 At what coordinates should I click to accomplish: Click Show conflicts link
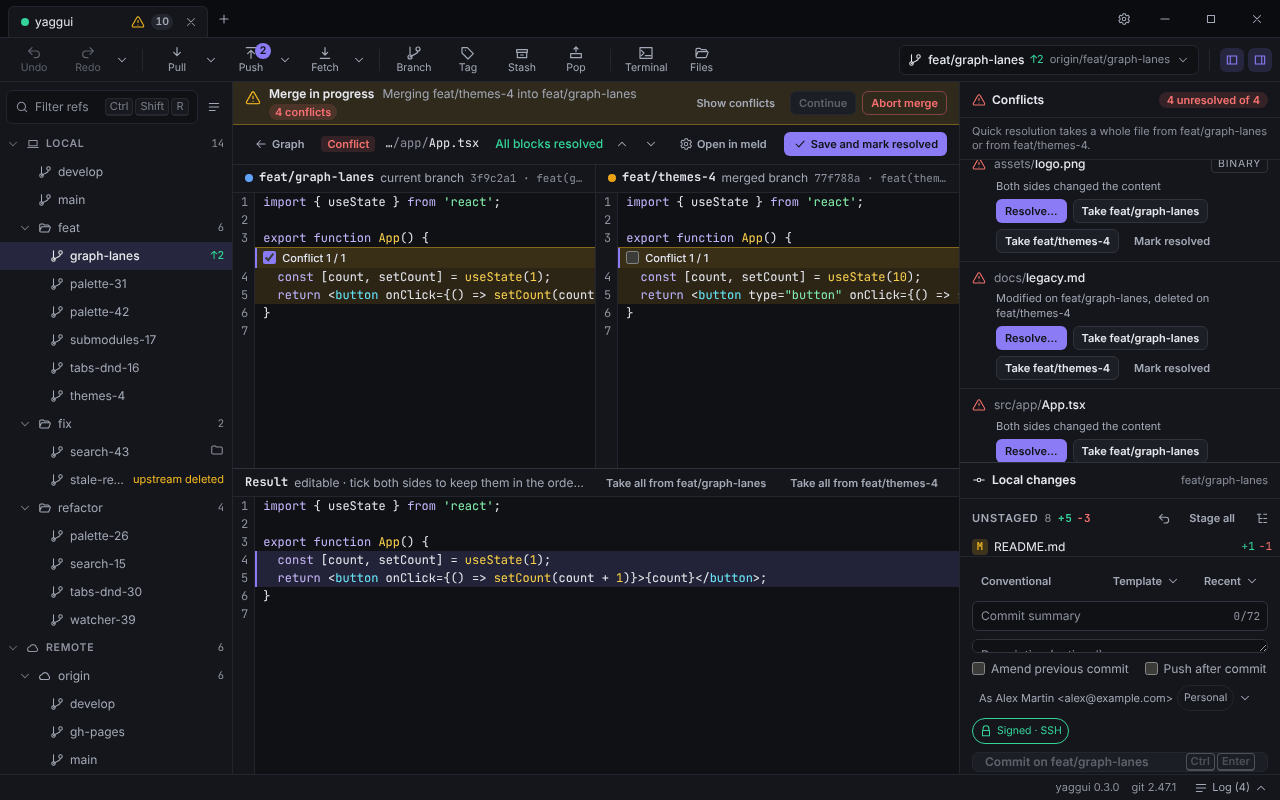735,103
